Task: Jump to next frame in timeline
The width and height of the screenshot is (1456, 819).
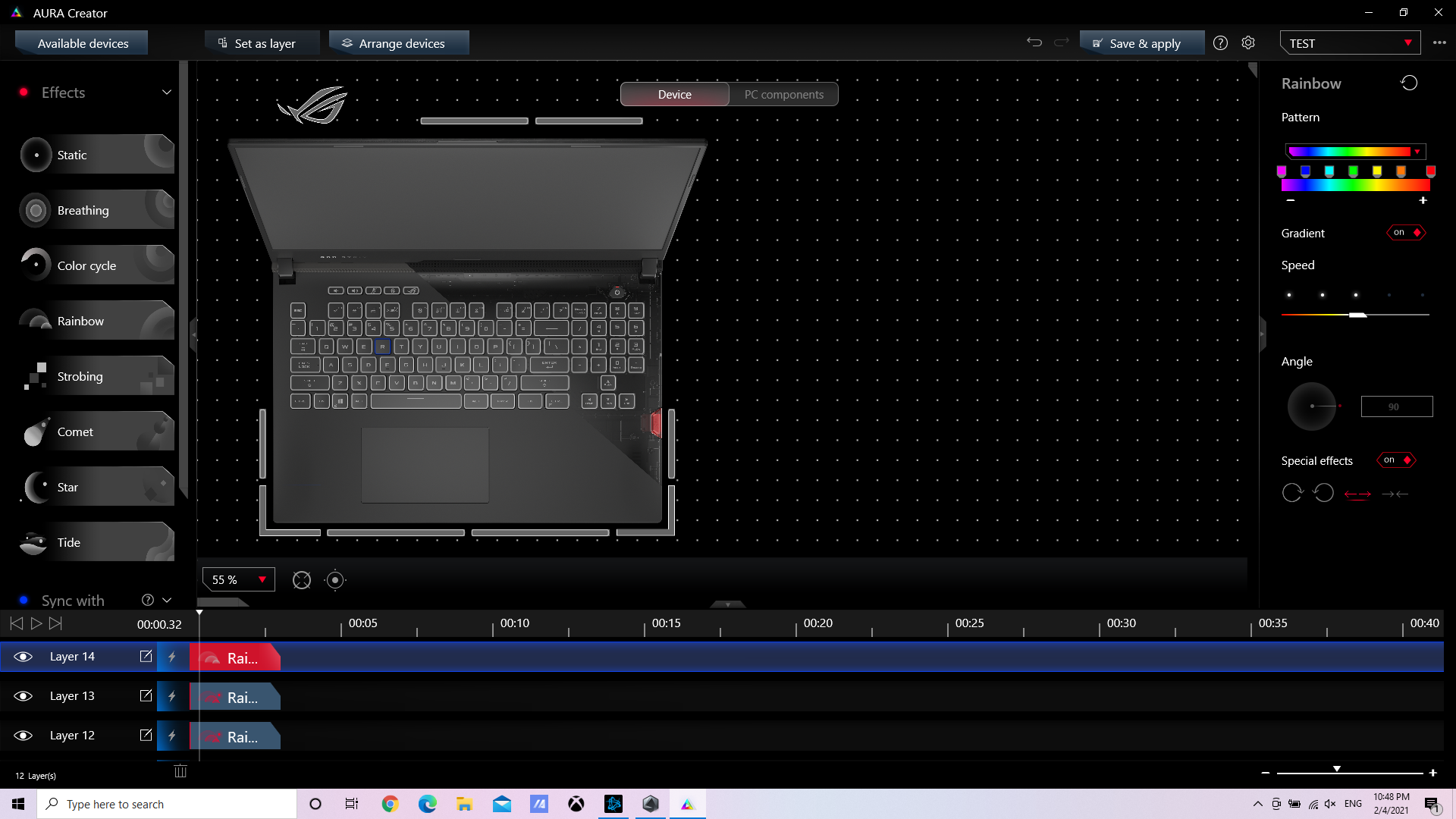Action: [x=55, y=623]
